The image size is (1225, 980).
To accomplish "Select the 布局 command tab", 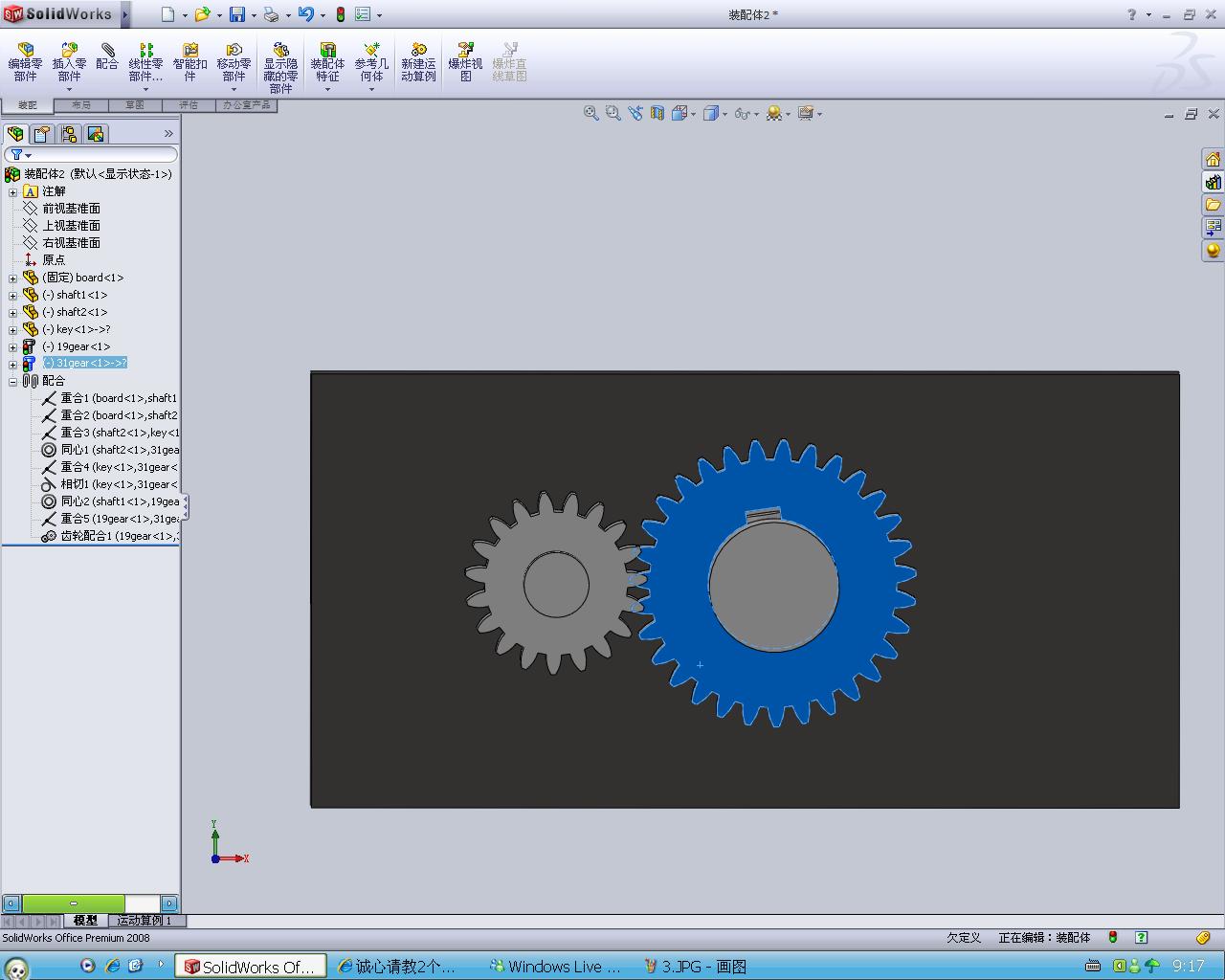I will (x=81, y=105).
